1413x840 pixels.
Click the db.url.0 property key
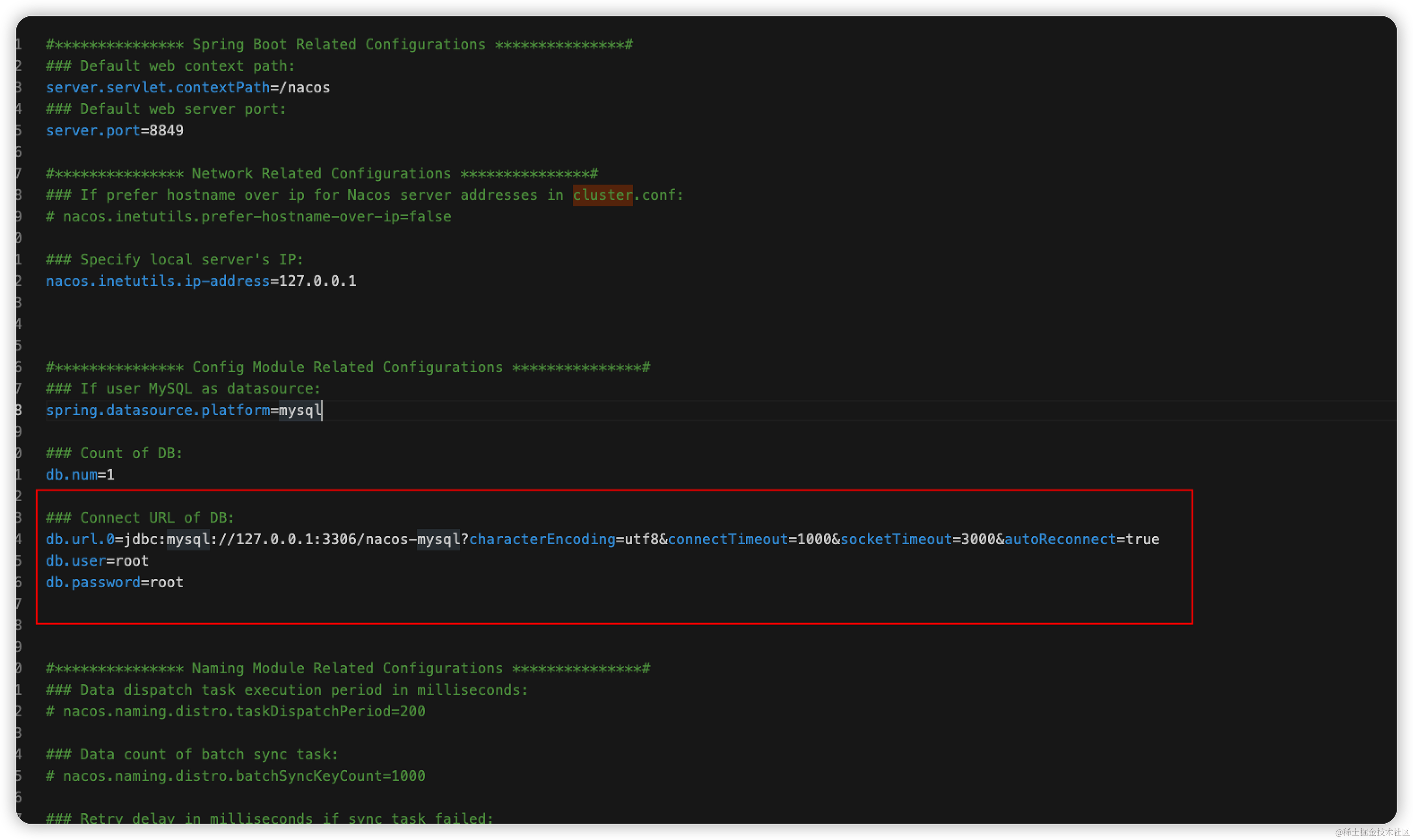pyautogui.click(x=80, y=540)
